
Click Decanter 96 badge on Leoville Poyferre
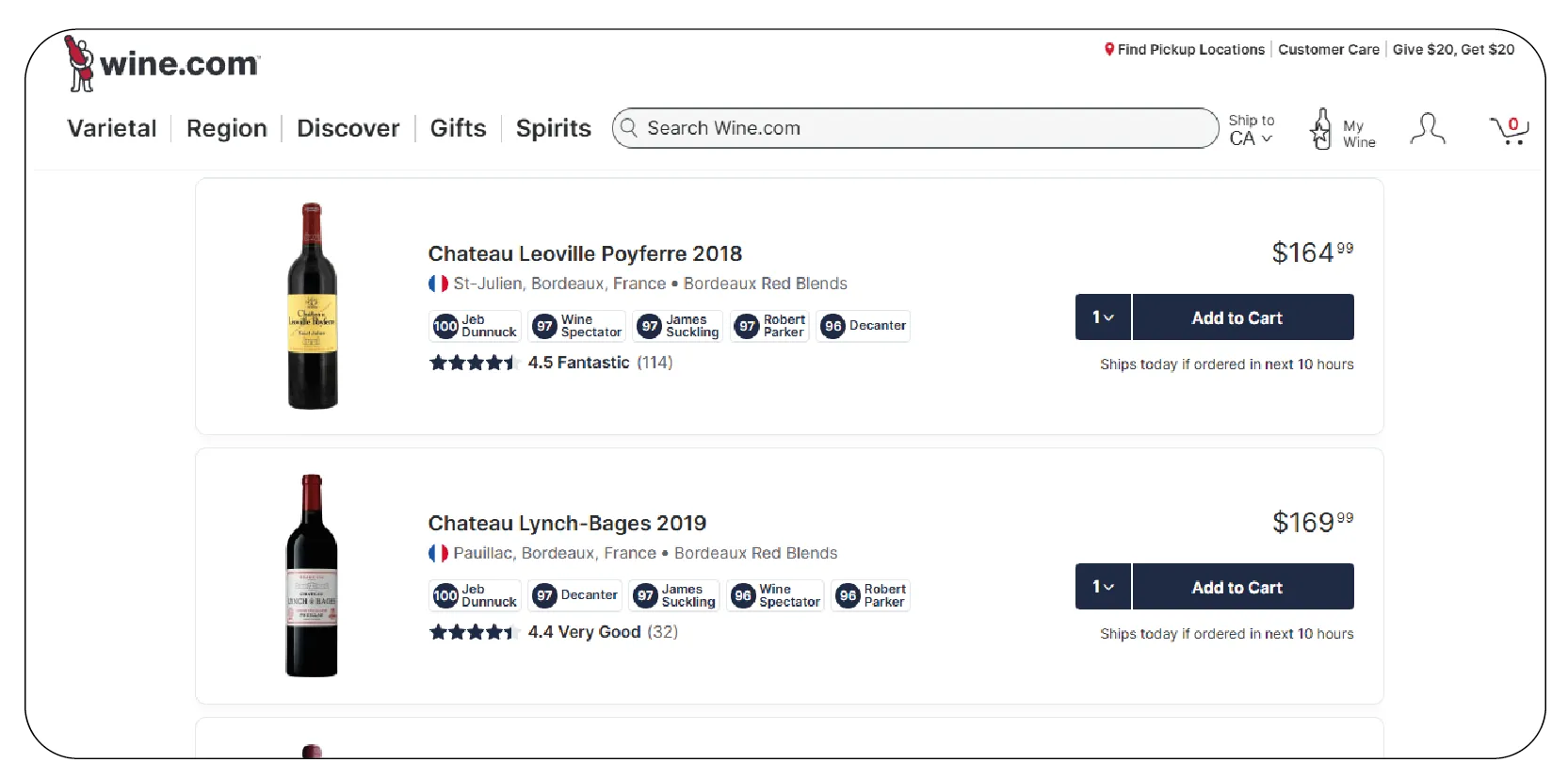point(863,326)
